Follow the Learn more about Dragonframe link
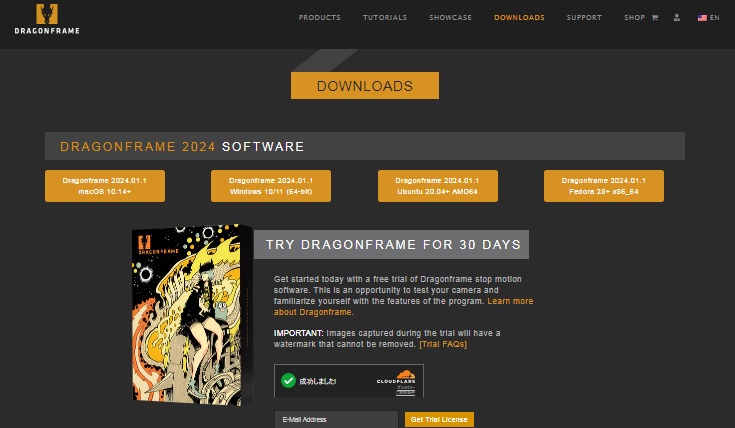The height and width of the screenshot is (428, 735). pos(510,301)
